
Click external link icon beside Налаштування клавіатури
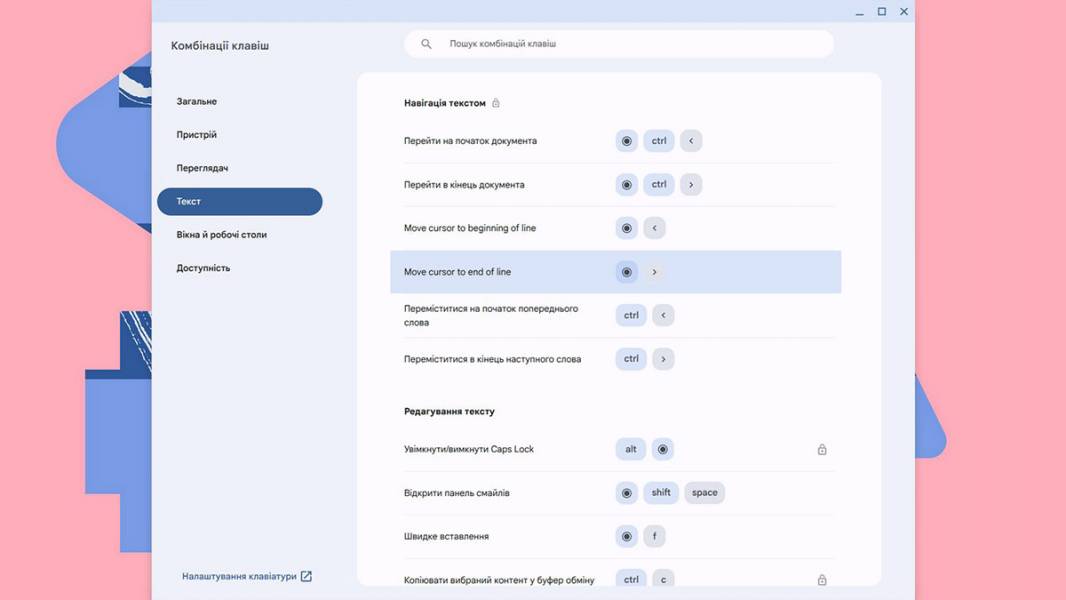click(x=306, y=576)
